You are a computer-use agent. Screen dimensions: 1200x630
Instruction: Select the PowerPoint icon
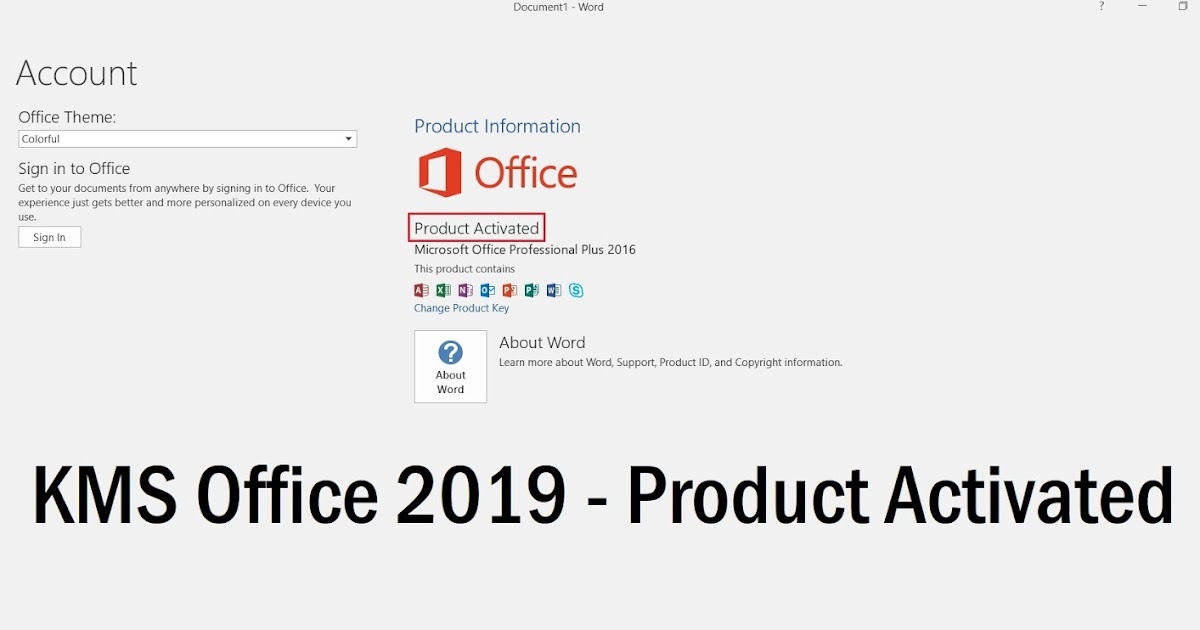509,290
